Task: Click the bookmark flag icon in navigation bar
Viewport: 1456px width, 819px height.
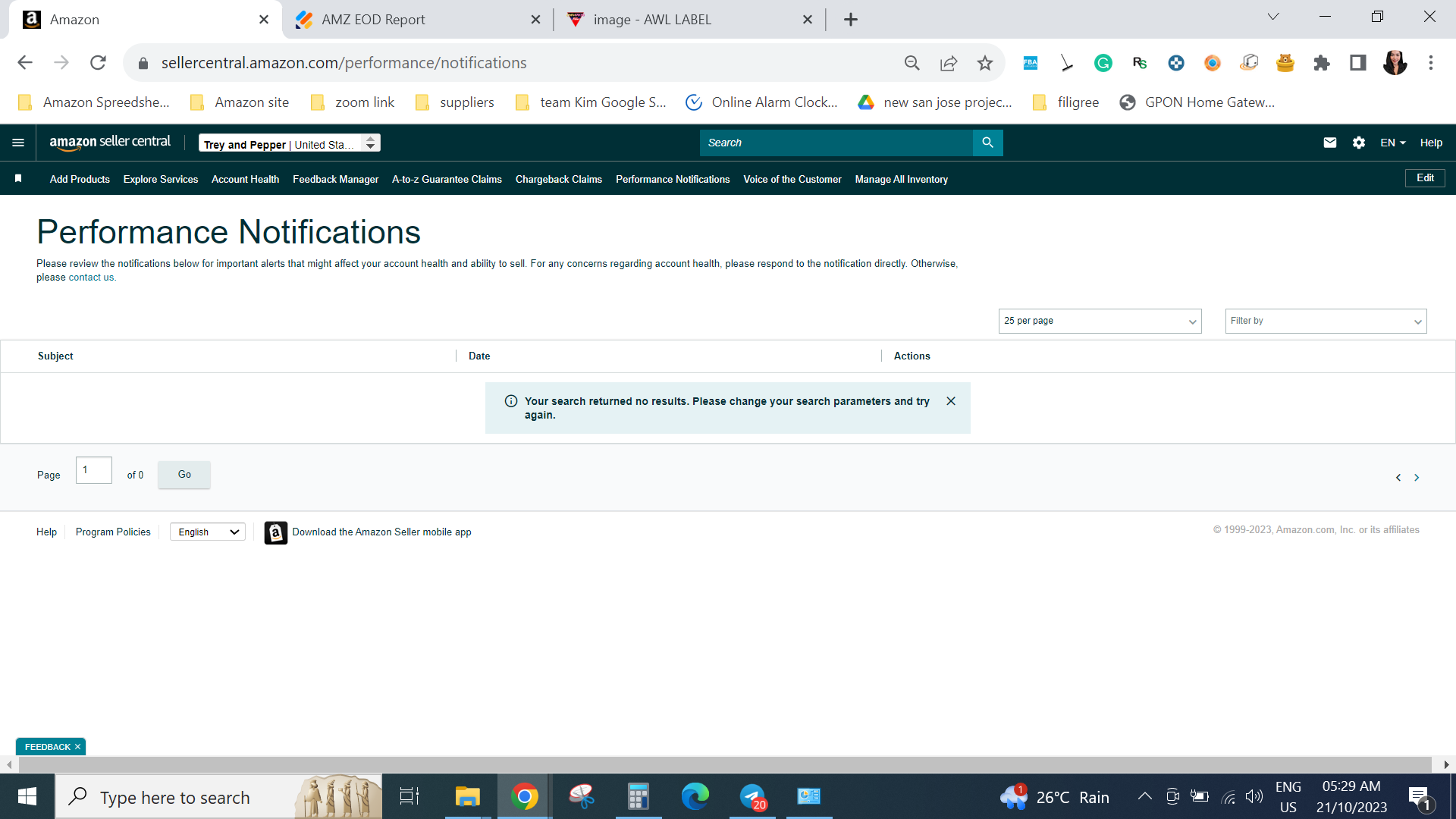Action: tap(18, 178)
